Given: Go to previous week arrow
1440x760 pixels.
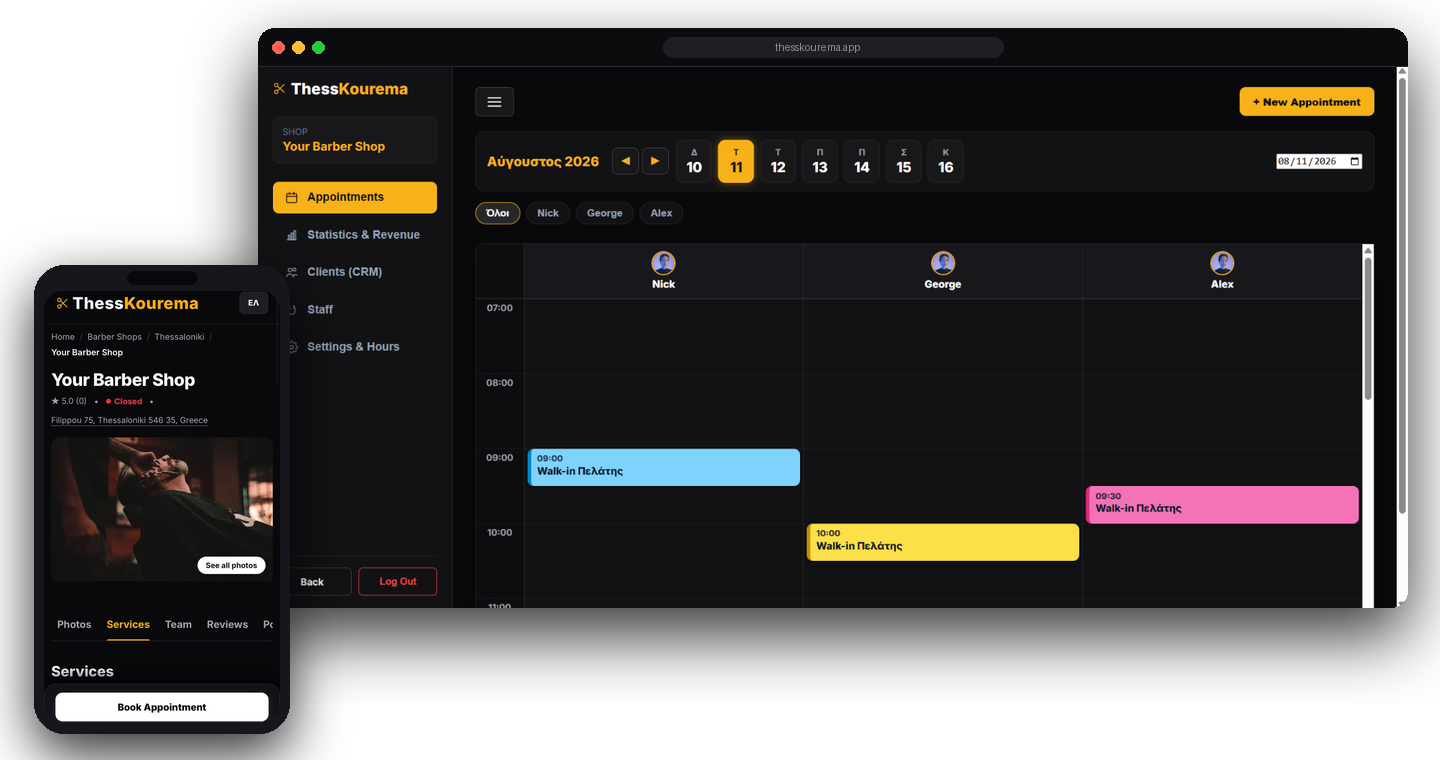Looking at the screenshot, I should point(625,161).
